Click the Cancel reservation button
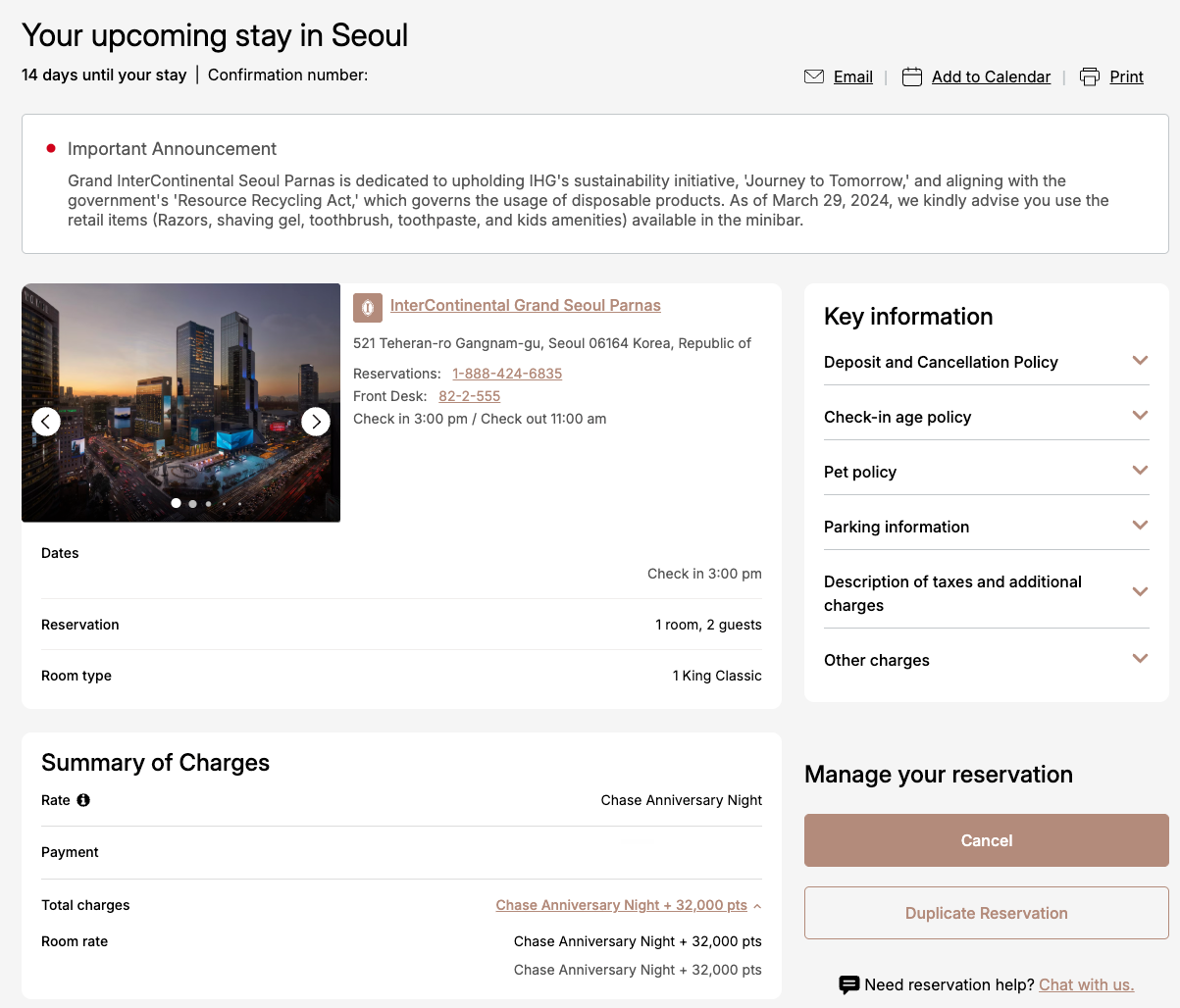 [x=986, y=840]
